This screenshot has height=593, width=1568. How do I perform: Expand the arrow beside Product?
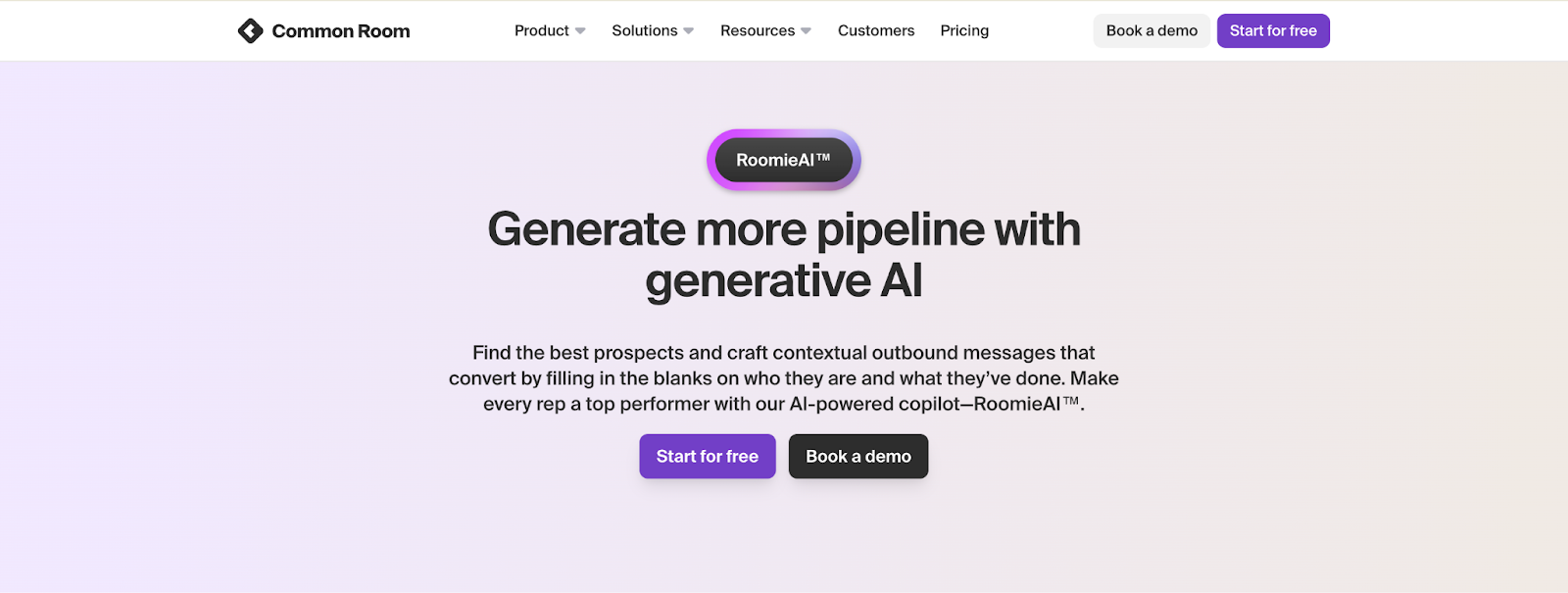580,31
